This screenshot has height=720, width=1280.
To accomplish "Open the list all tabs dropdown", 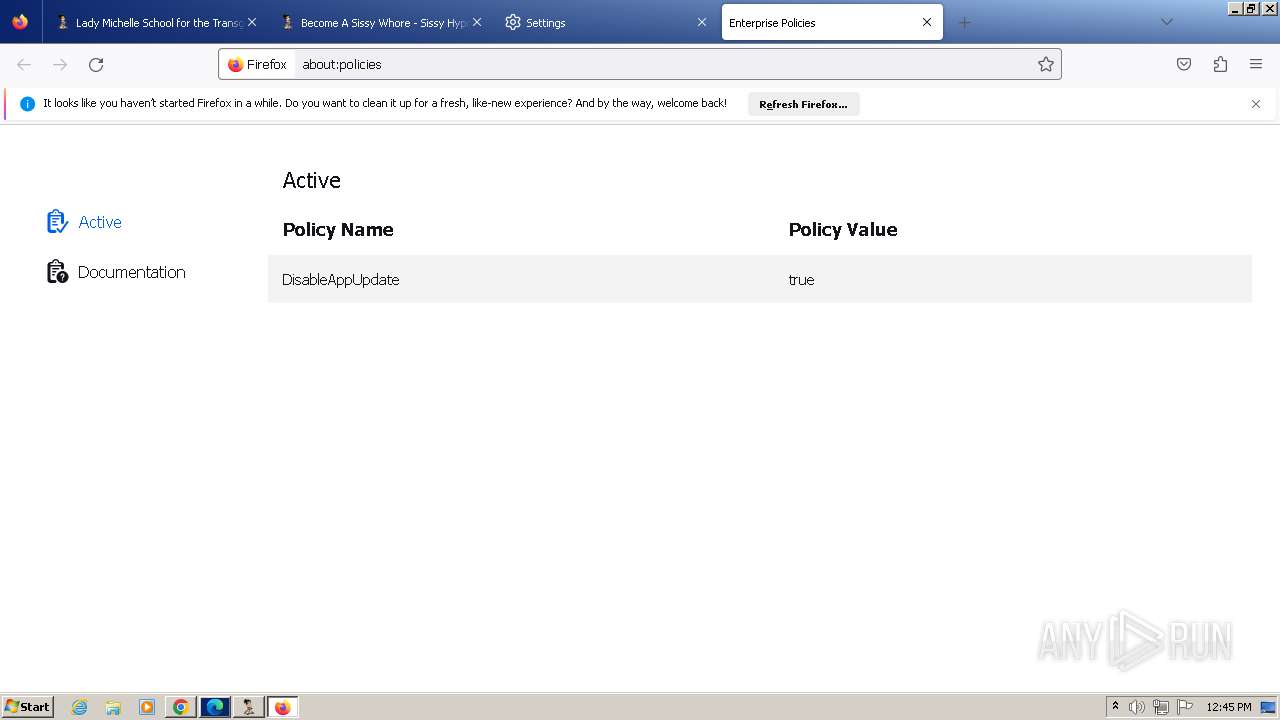I will coord(1166,22).
